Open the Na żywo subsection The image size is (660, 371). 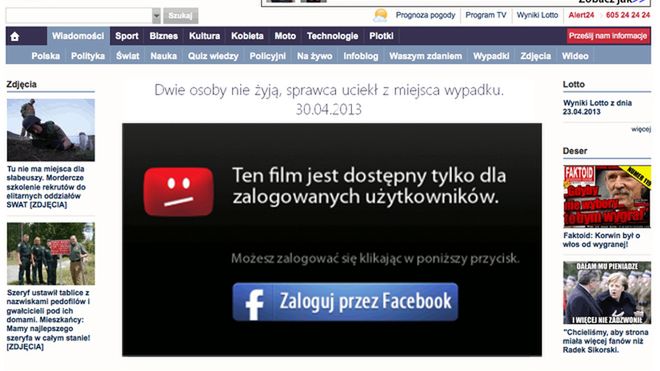click(x=314, y=56)
